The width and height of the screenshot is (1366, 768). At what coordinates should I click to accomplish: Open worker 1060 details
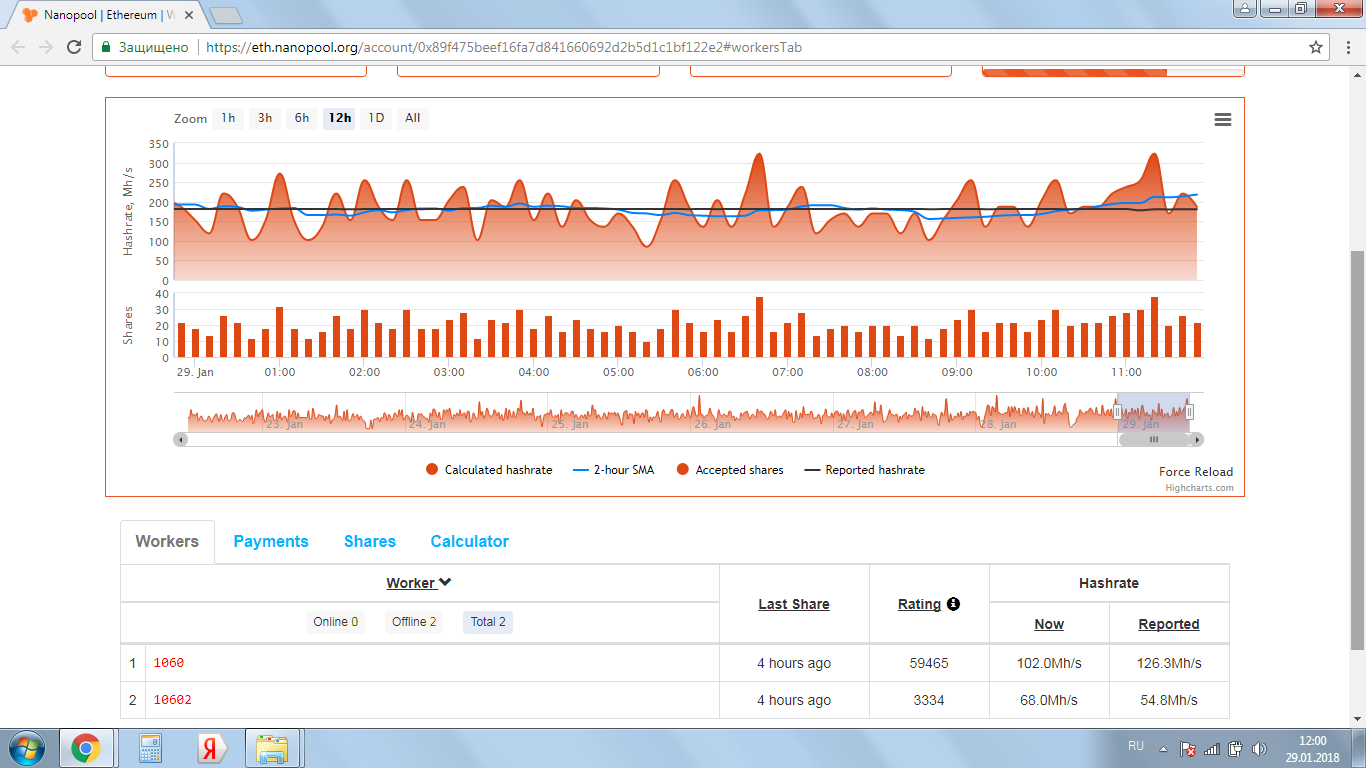click(x=169, y=663)
